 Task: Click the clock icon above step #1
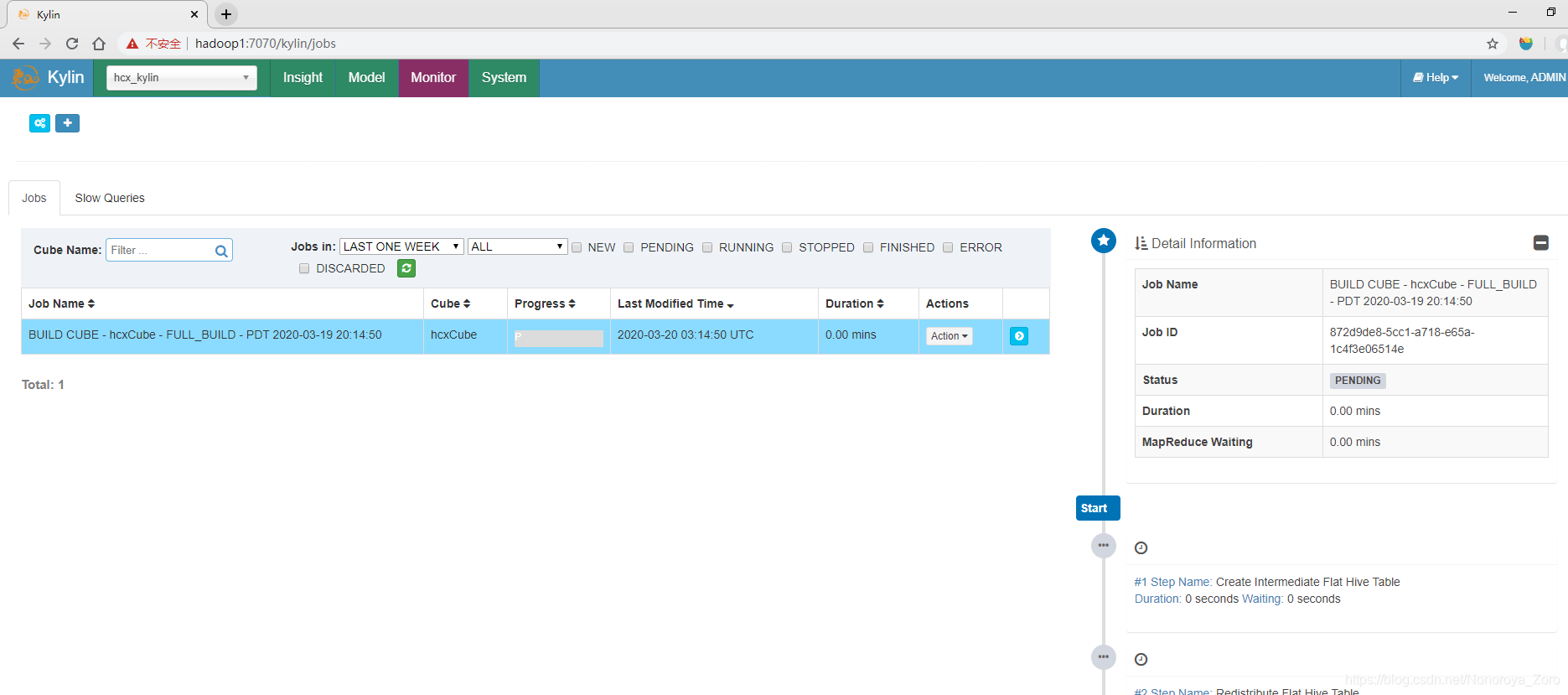pyautogui.click(x=1141, y=548)
